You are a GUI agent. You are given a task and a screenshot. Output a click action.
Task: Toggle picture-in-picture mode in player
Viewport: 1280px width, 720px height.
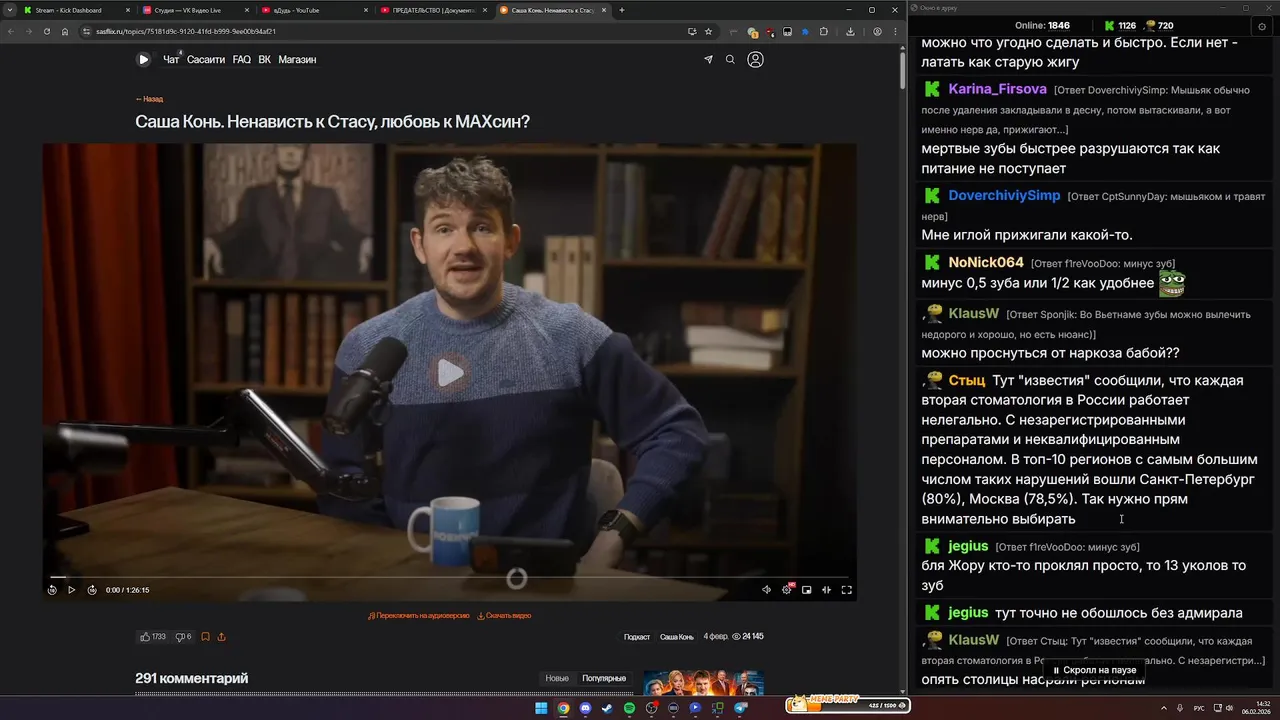point(807,590)
